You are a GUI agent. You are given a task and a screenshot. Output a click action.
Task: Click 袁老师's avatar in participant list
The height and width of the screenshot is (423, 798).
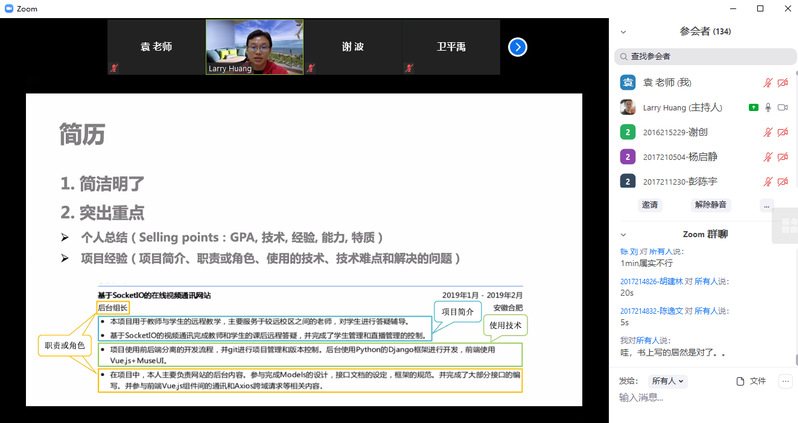[628, 82]
